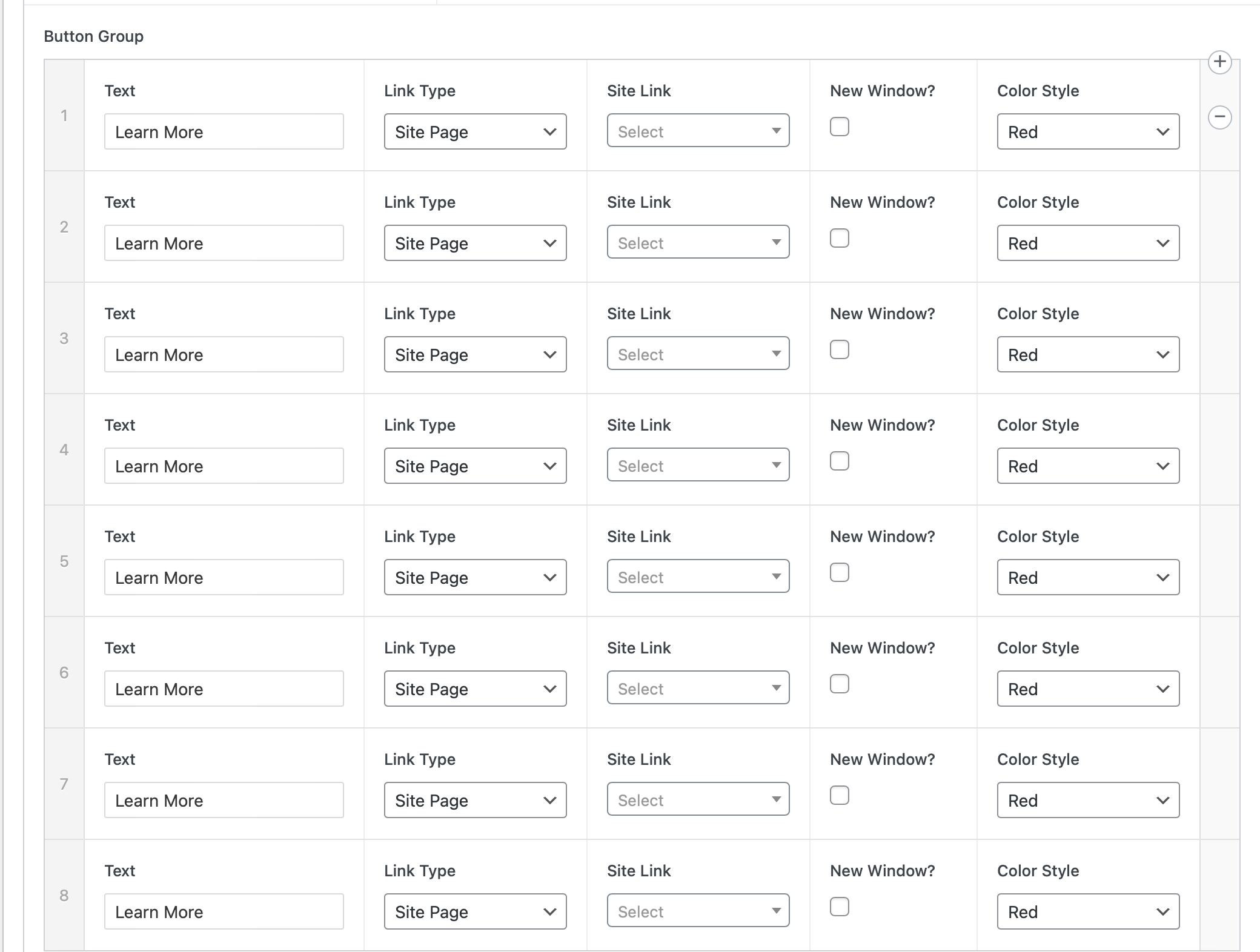Image resolution: width=1260 pixels, height=952 pixels.
Task: Open Color Style dropdown in row 2
Action: click(1088, 243)
